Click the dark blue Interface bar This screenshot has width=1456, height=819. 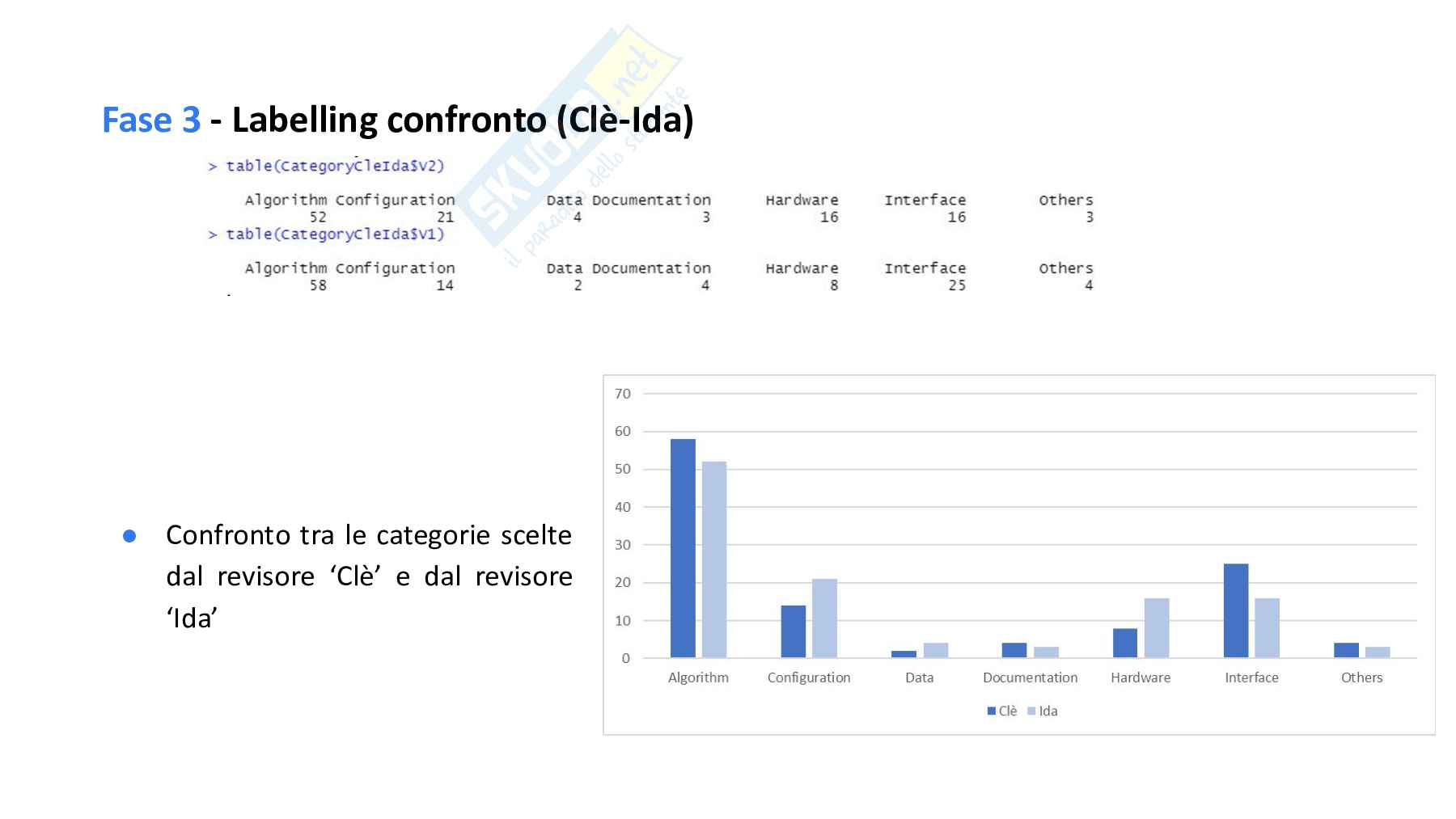(1235, 610)
